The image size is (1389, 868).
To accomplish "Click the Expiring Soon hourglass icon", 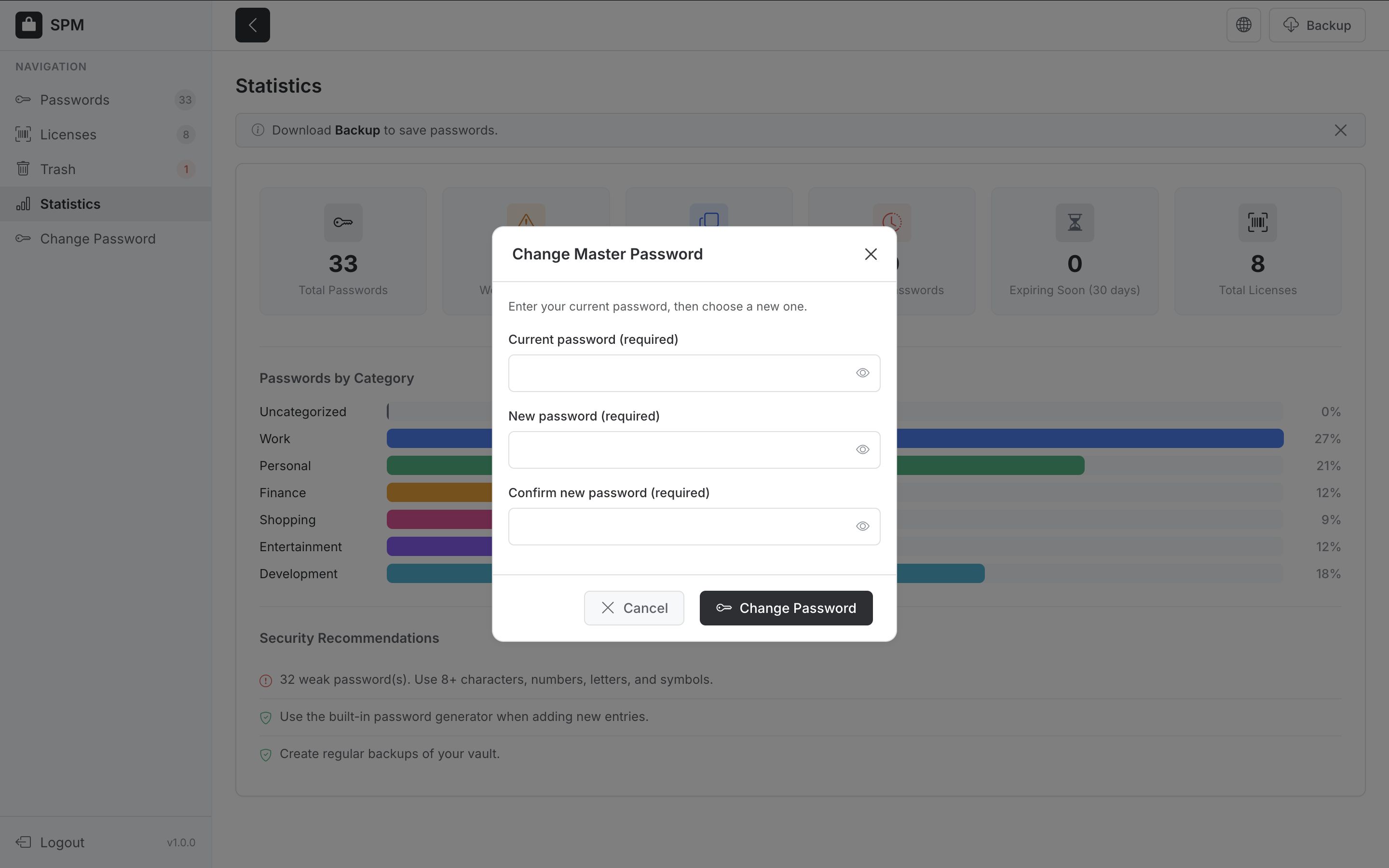I will point(1075,223).
